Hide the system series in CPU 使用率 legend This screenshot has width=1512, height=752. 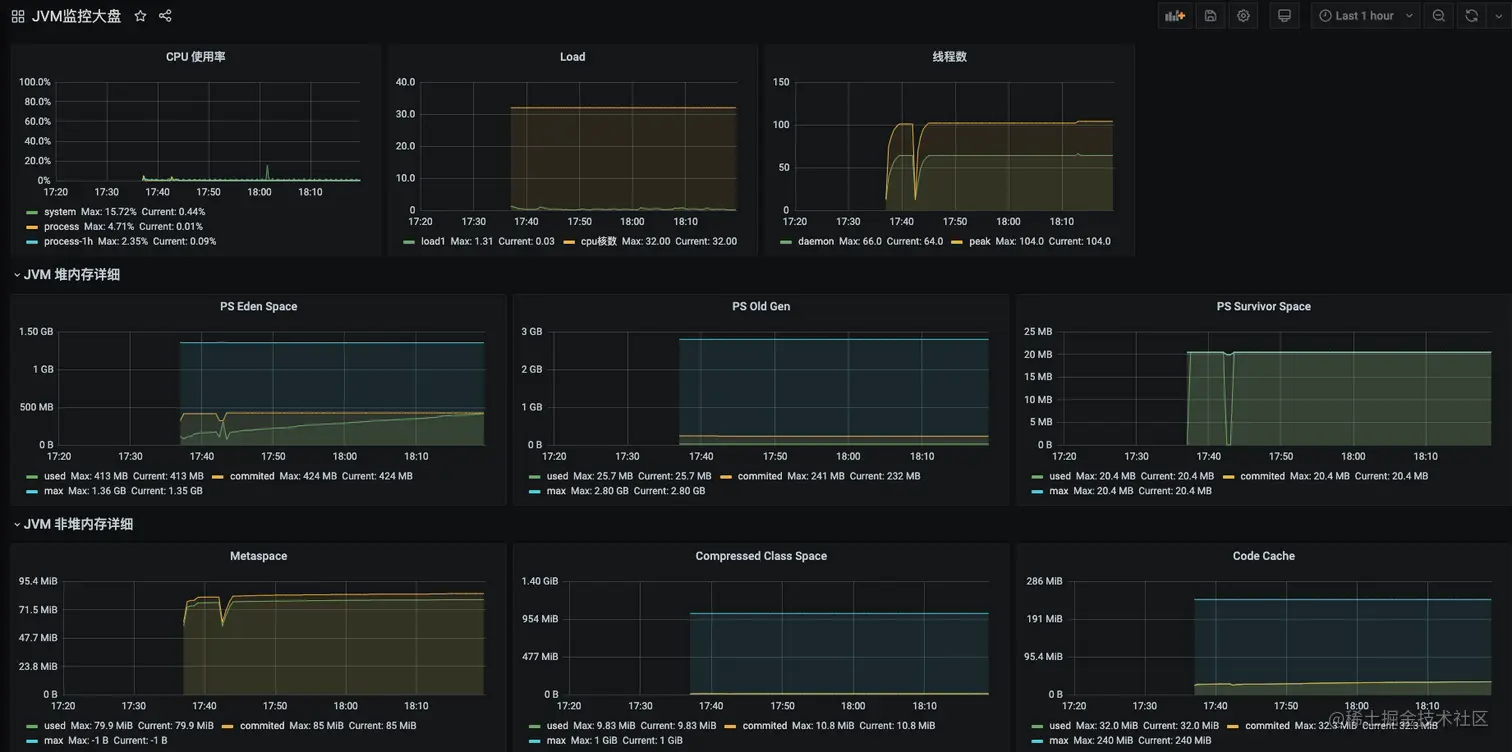(x=60, y=211)
